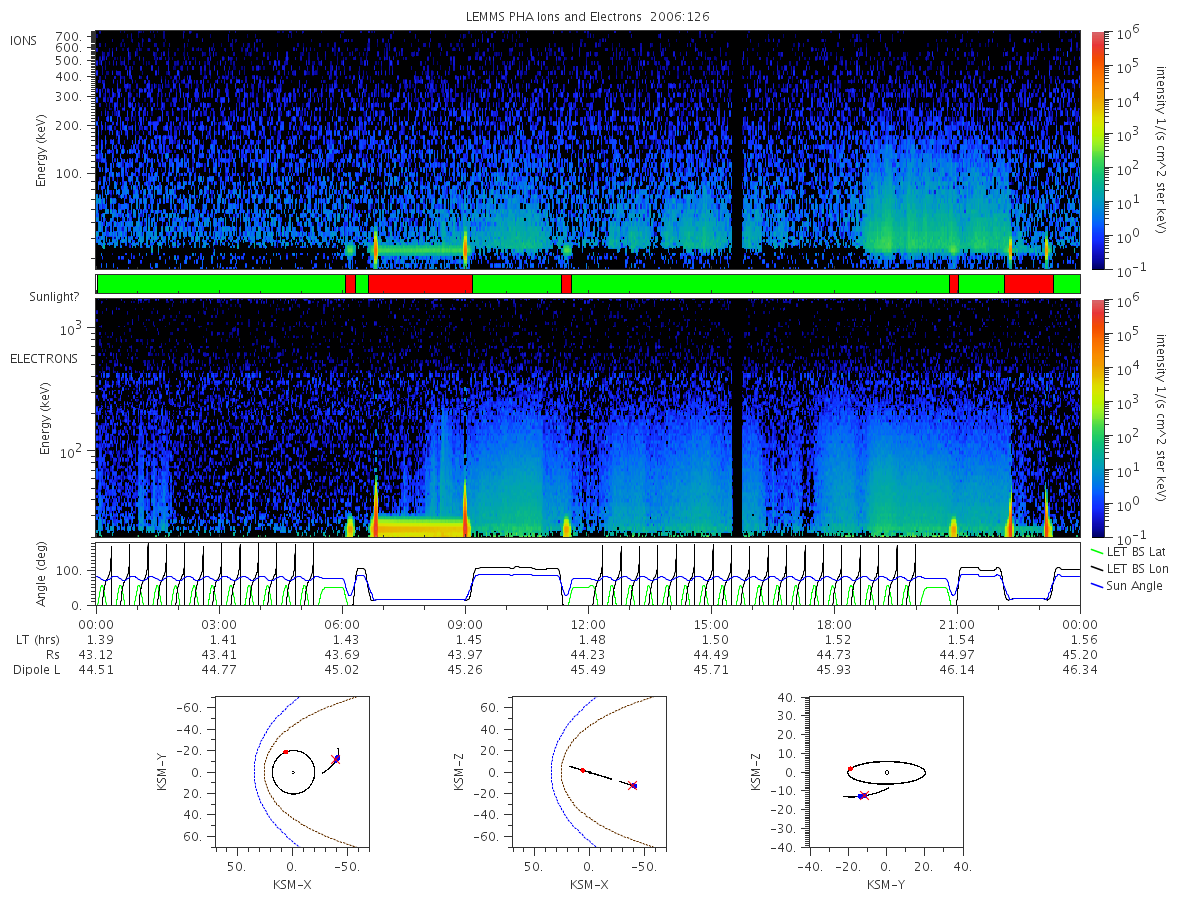The image size is (1200, 900).
Task: Click the ions energy spectrogram panel
Action: tap(588, 150)
